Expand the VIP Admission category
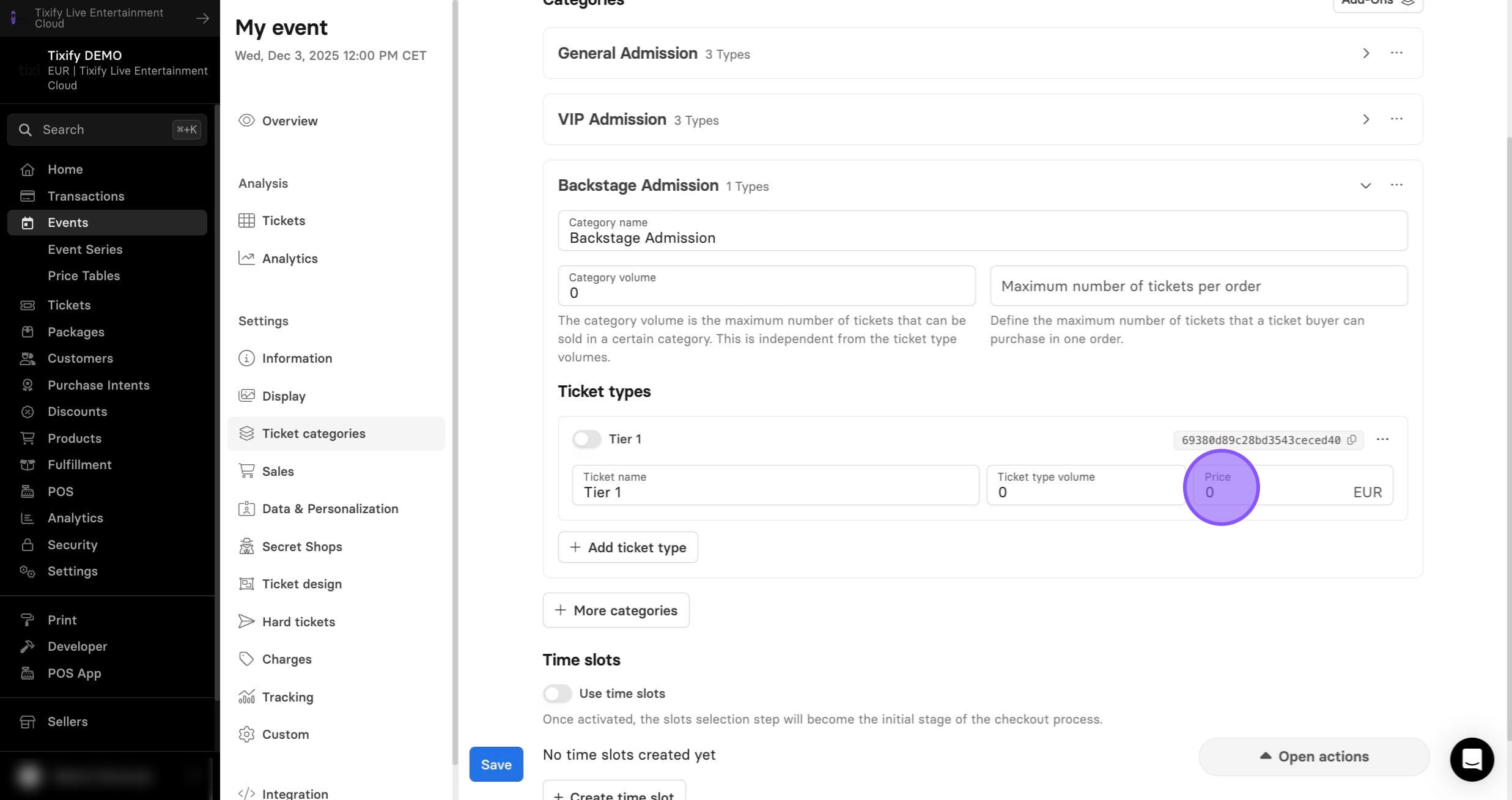Viewport: 1512px width, 800px height. [1365, 119]
